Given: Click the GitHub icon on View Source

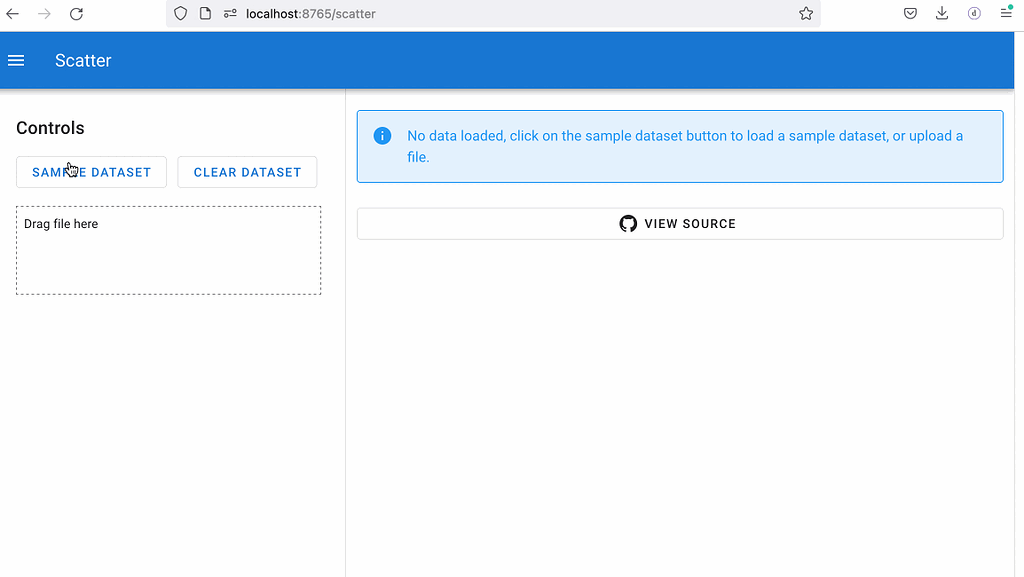Looking at the screenshot, I should 628,223.
